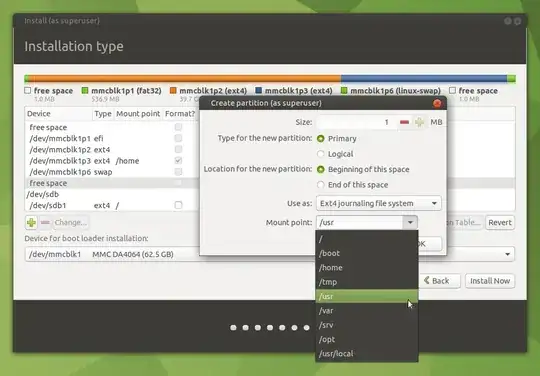Click the remove partition minus icon

click(45, 222)
